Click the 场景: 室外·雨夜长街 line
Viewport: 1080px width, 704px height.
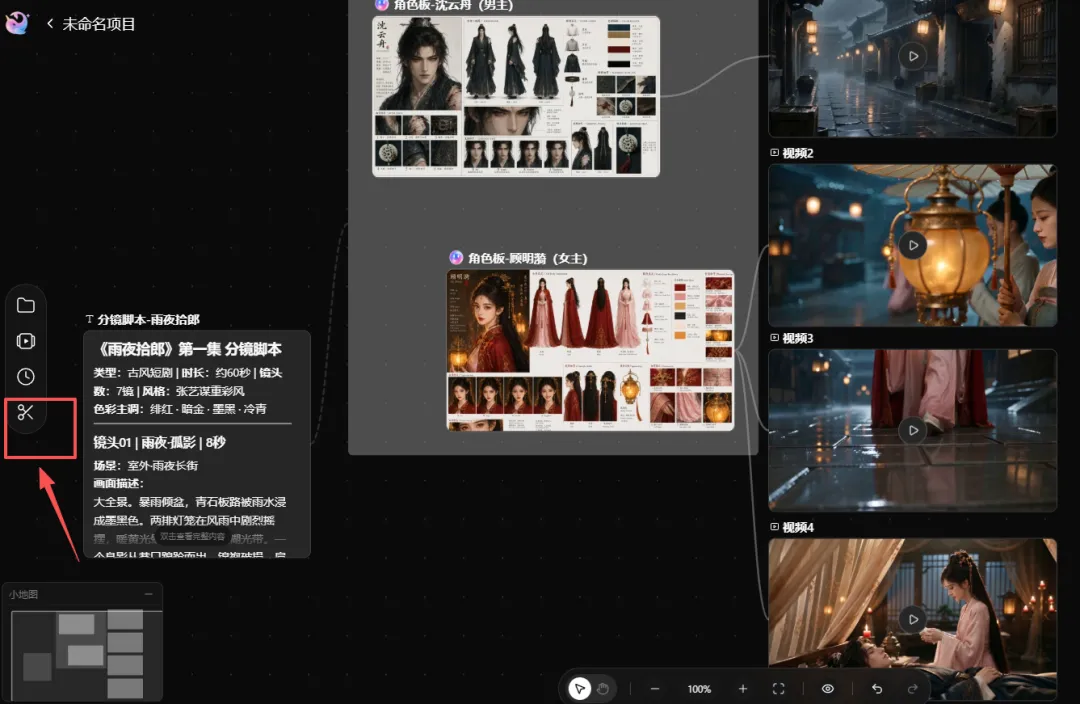pos(145,466)
